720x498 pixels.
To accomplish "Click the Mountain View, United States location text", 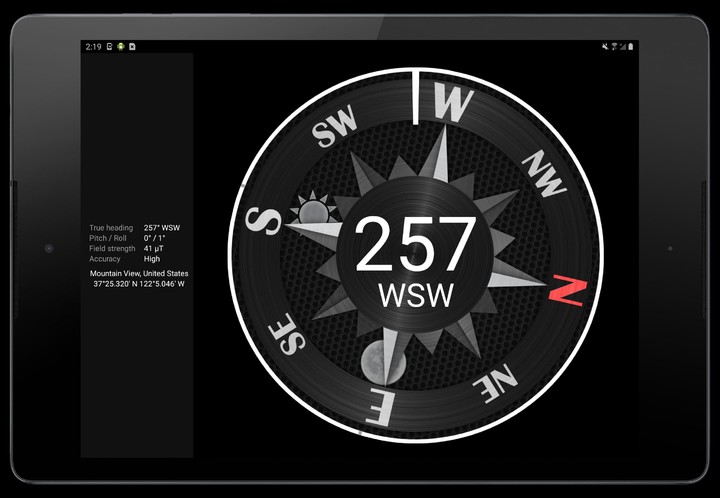I will tap(139, 274).
